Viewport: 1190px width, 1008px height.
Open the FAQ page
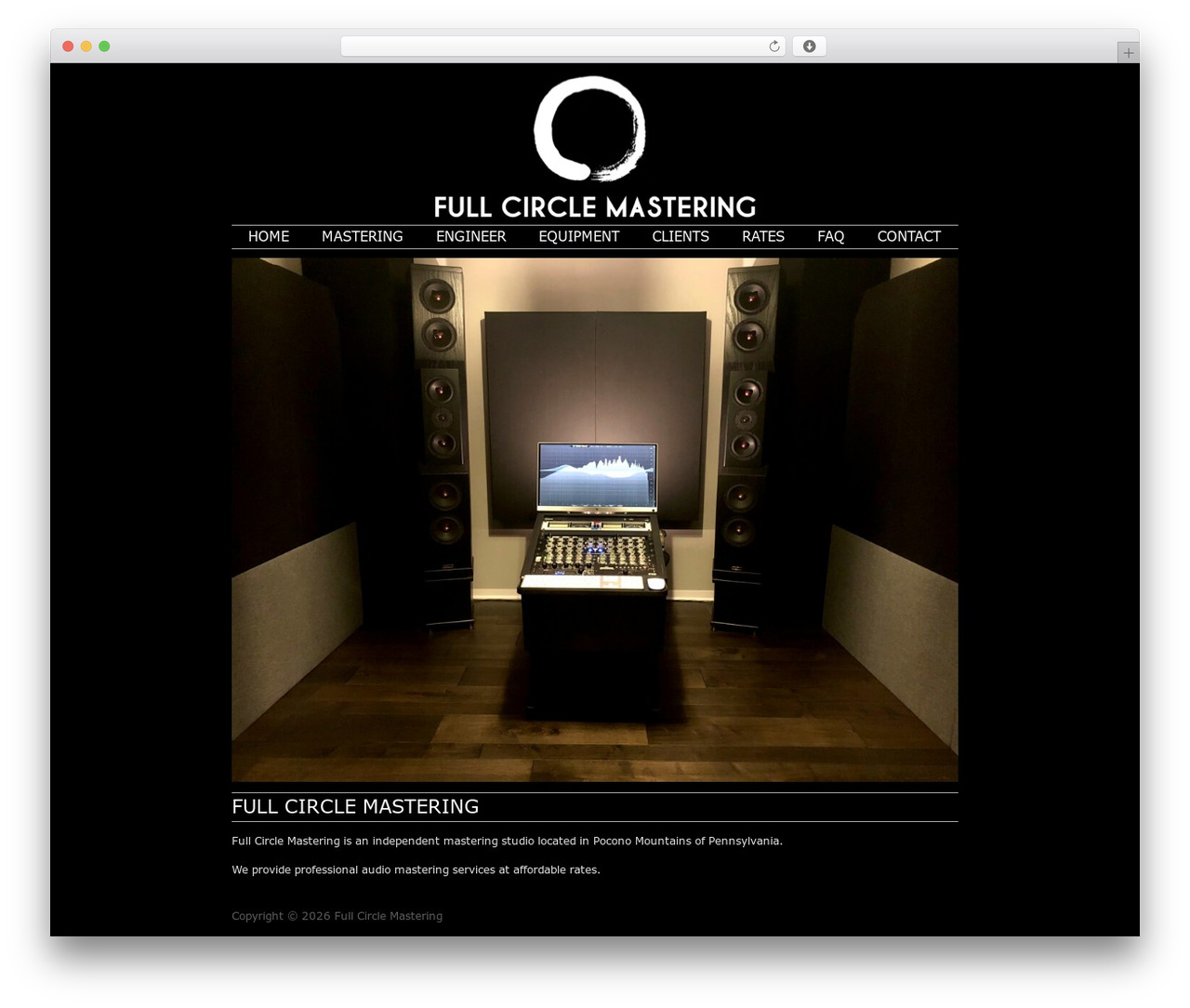click(x=831, y=236)
